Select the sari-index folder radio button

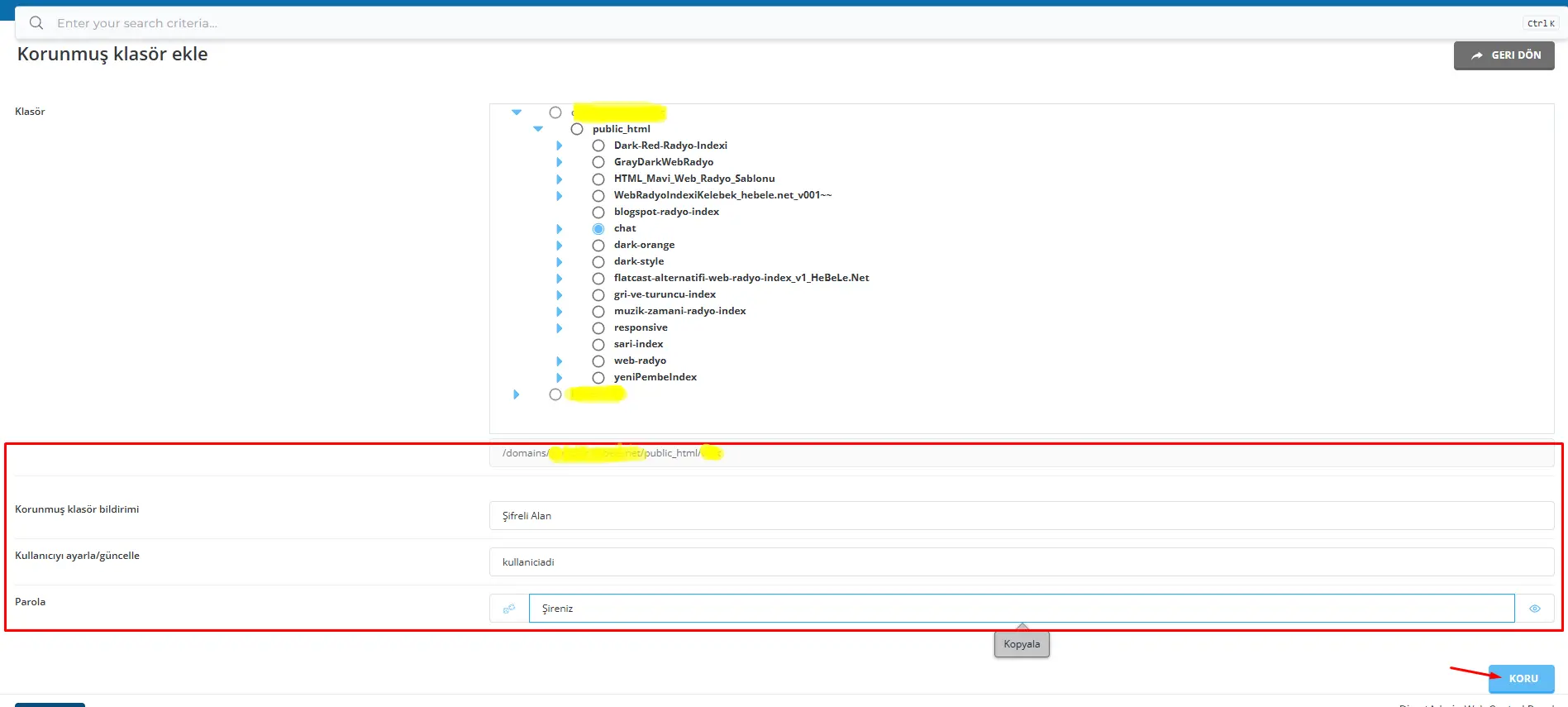tap(598, 345)
